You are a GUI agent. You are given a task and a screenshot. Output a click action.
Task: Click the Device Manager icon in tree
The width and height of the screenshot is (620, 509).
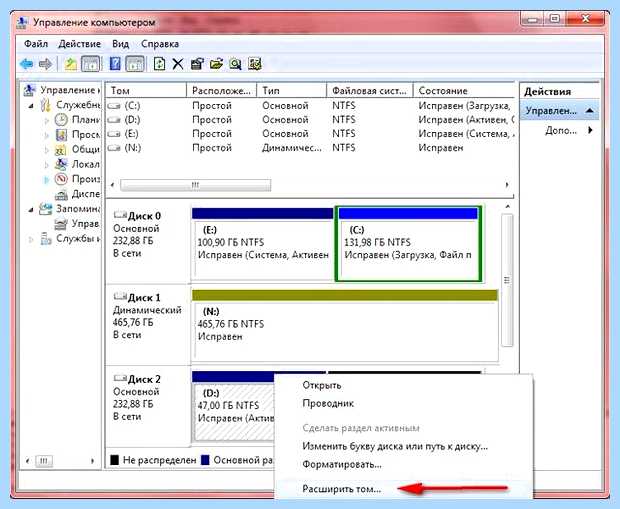[x=61, y=194]
